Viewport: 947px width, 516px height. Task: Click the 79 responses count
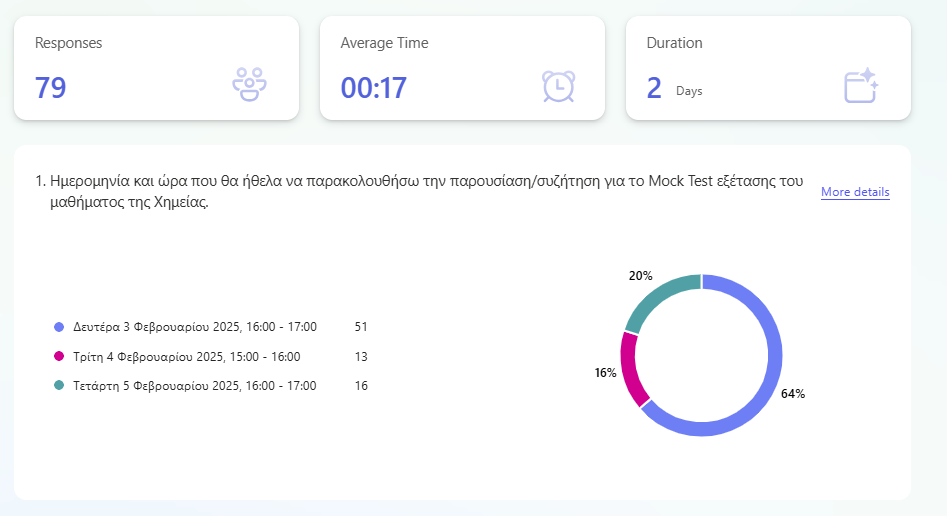coord(50,88)
